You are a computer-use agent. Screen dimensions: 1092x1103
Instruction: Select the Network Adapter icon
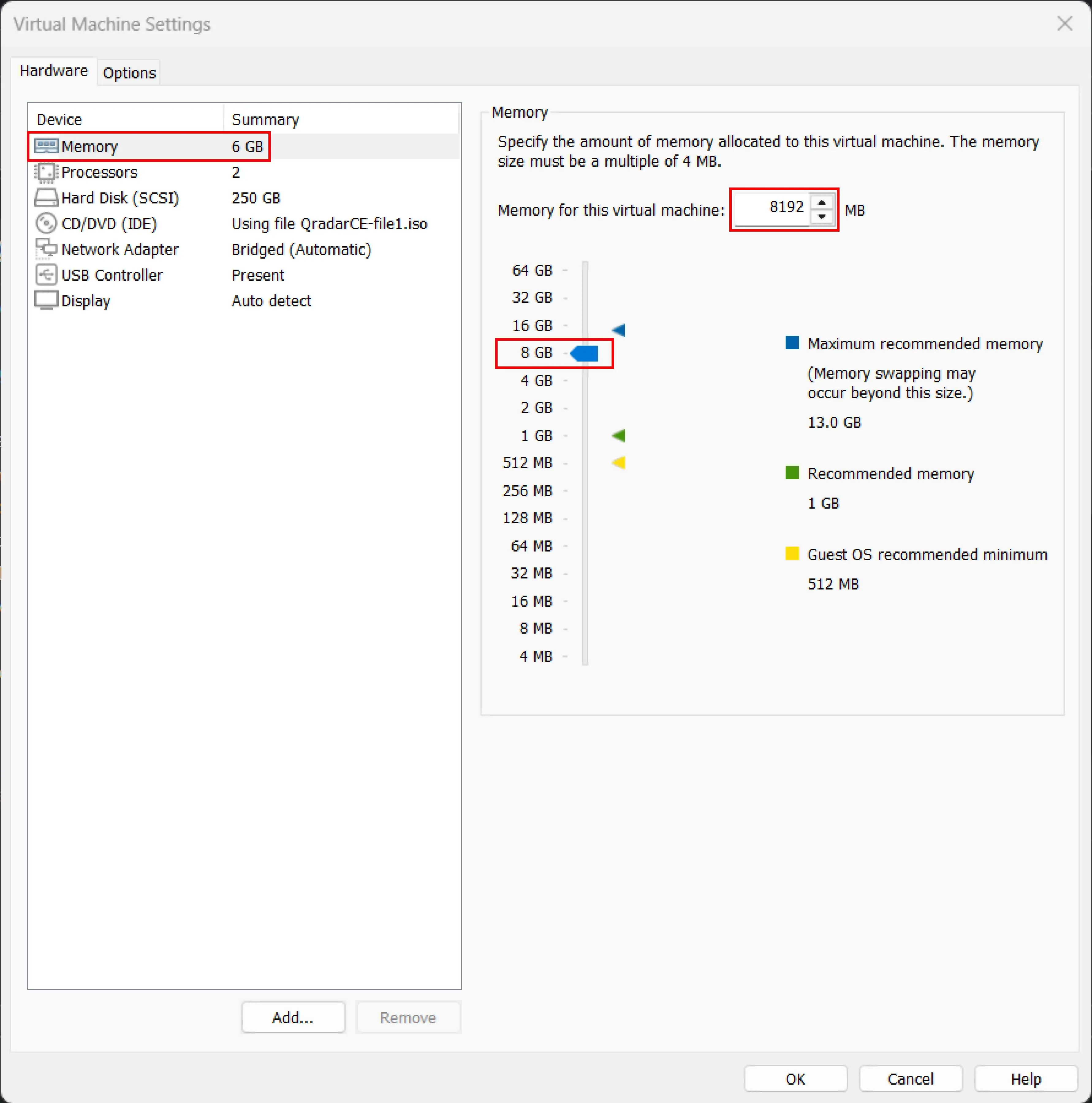pos(46,249)
